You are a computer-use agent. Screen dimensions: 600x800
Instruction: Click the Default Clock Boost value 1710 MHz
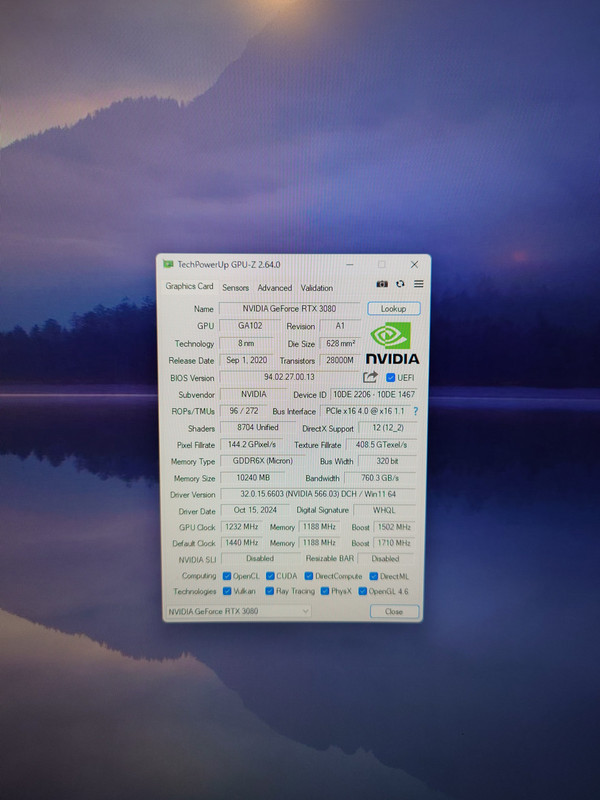394,542
